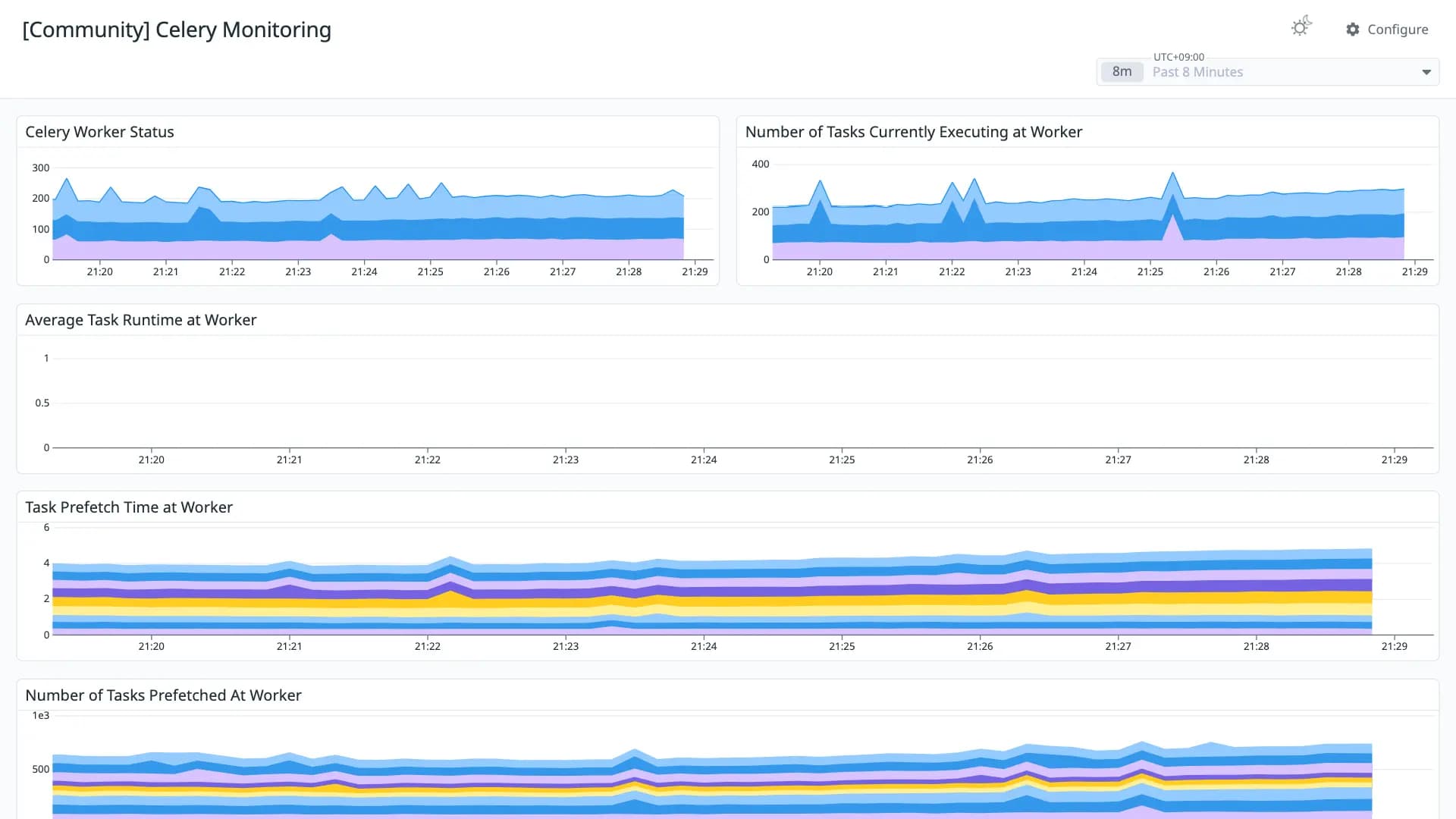Click the 300 y-axis label in Worker Status
1456x819 pixels.
click(41, 168)
